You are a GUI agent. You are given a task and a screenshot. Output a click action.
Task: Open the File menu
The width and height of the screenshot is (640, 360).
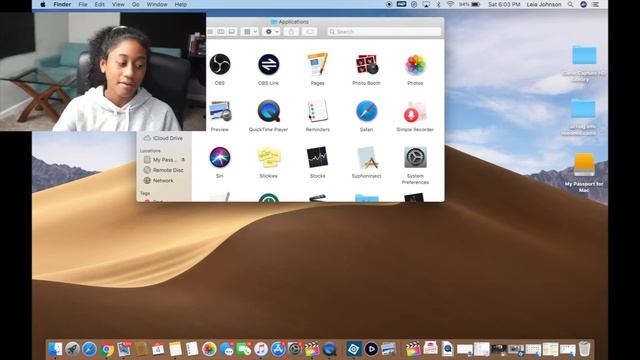point(83,4)
